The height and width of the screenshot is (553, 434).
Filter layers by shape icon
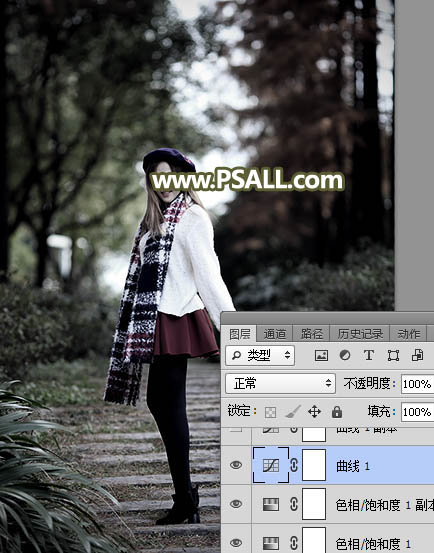[x=393, y=356]
